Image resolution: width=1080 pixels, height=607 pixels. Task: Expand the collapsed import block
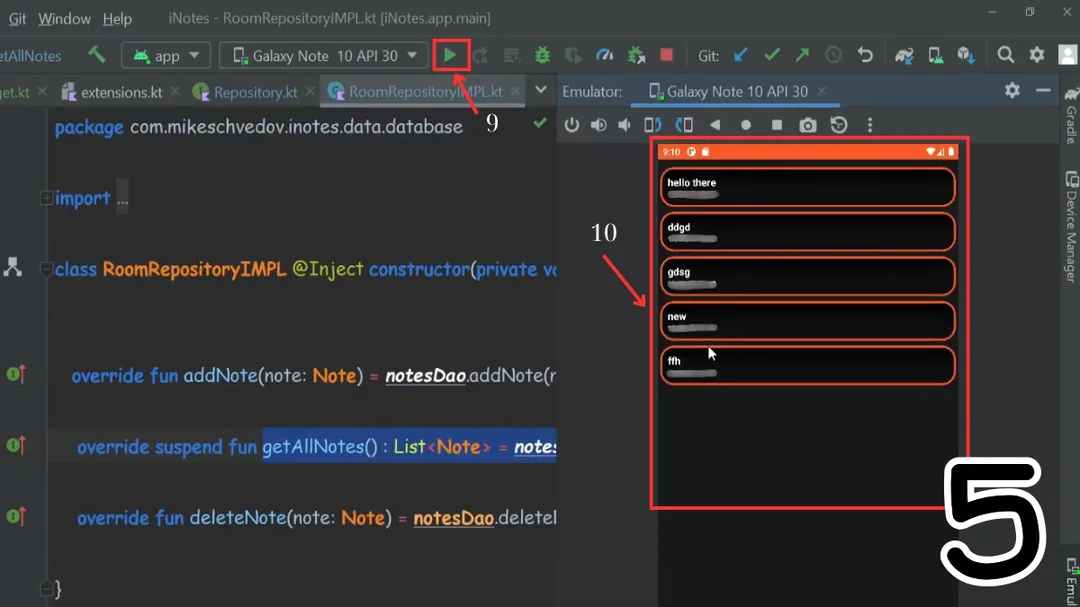[46, 199]
